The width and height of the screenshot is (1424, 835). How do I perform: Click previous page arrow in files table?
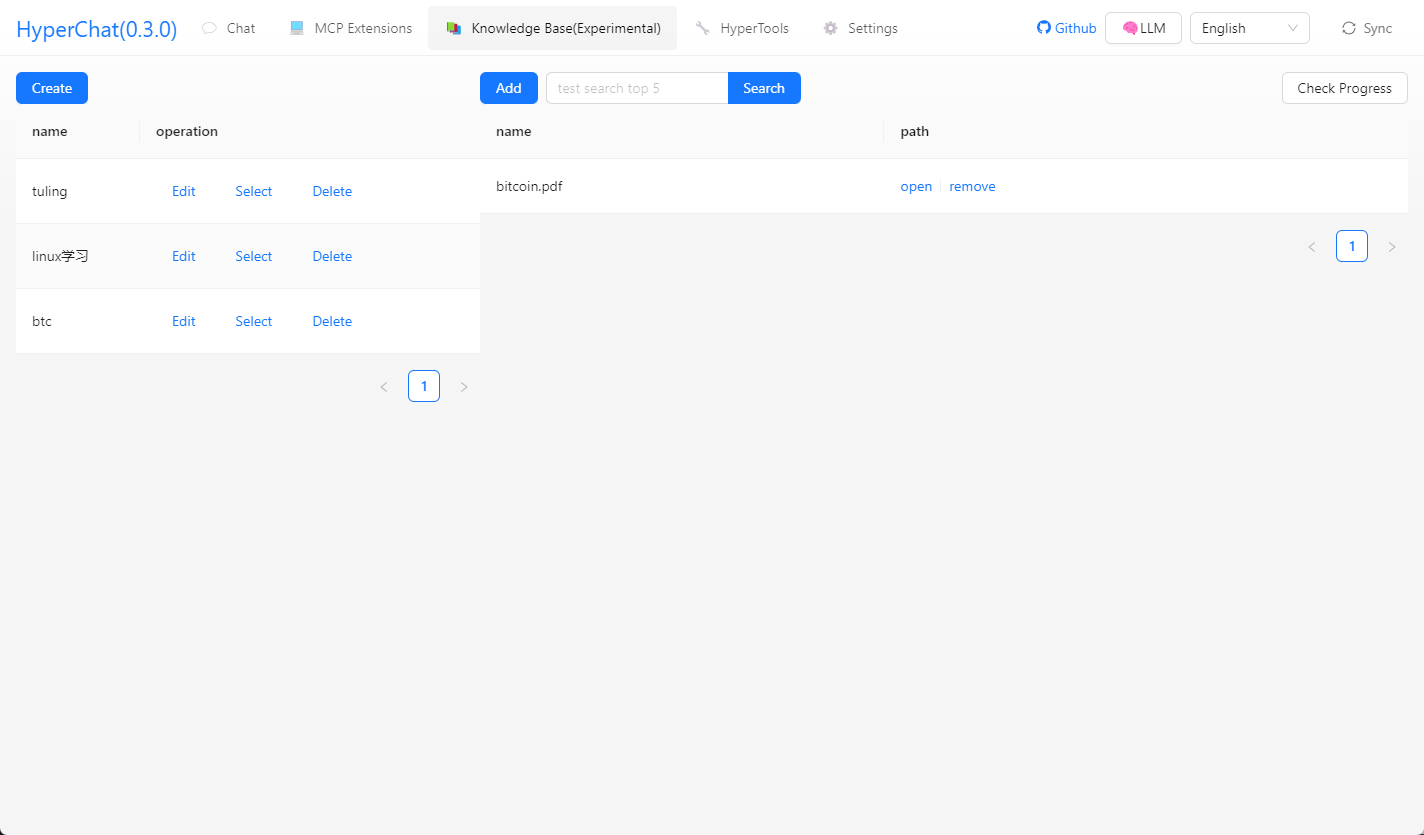(1312, 246)
